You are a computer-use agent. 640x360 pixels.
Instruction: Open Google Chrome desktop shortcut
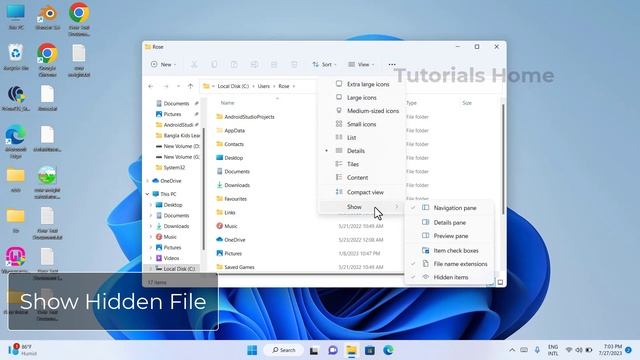coord(47,60)
